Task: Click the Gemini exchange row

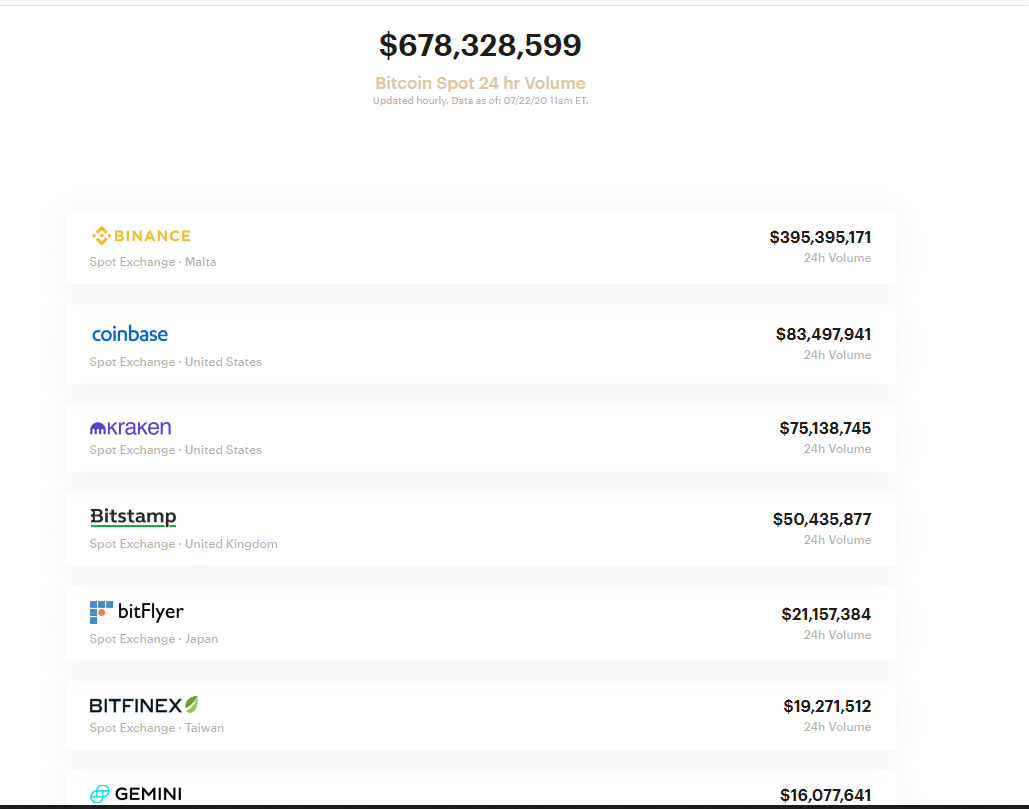Action: (x=480, y=793)
